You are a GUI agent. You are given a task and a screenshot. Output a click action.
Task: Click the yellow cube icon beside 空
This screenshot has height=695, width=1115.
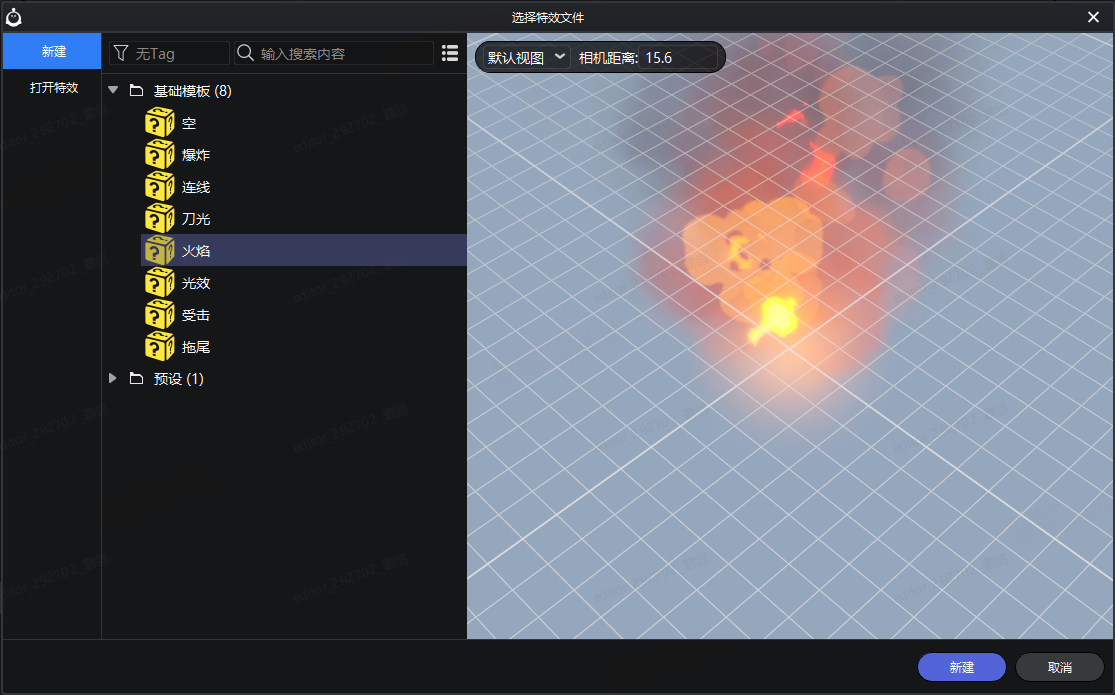(x=160, y=123)
